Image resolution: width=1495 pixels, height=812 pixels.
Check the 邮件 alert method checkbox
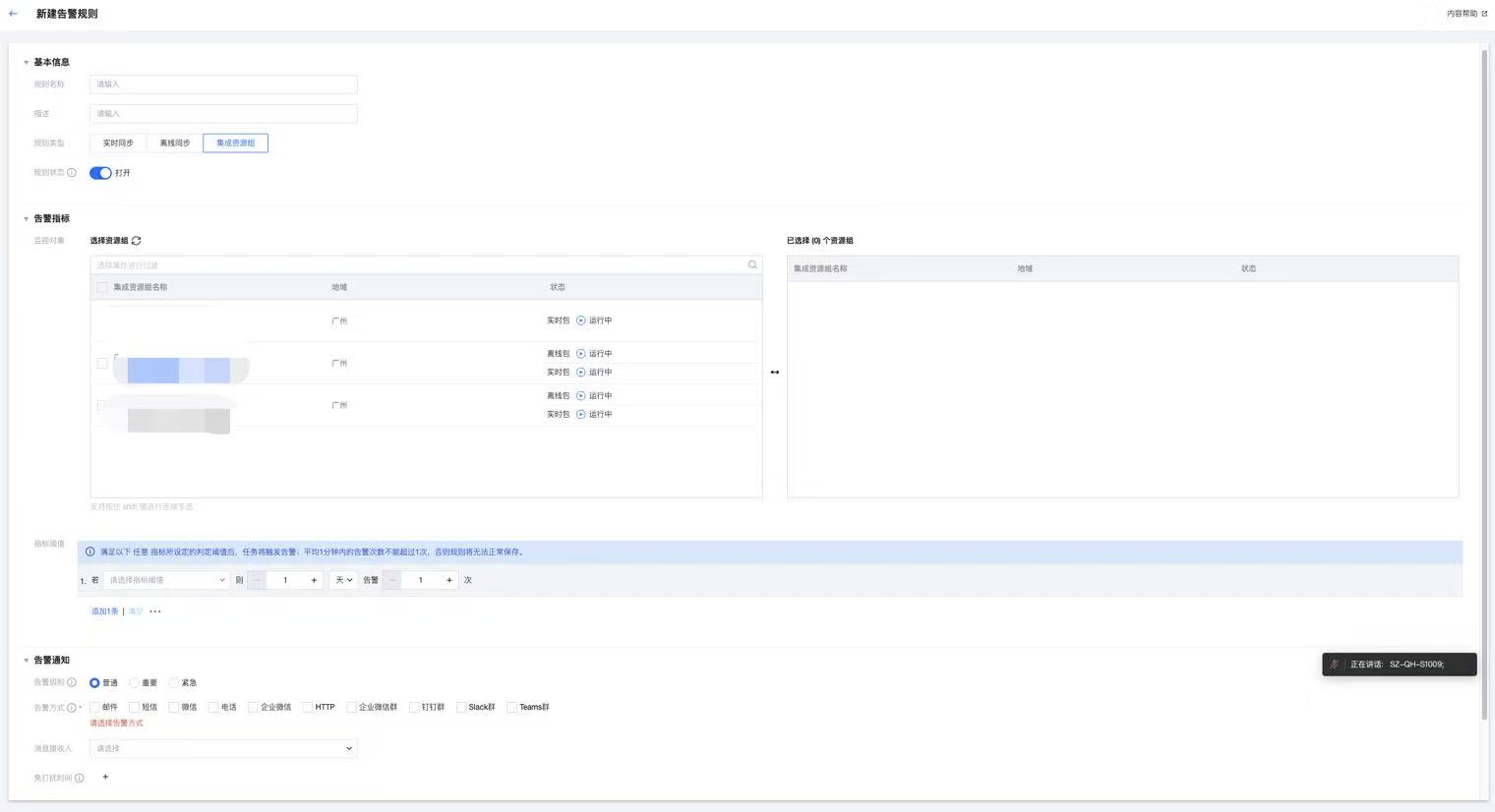[95, 707]
